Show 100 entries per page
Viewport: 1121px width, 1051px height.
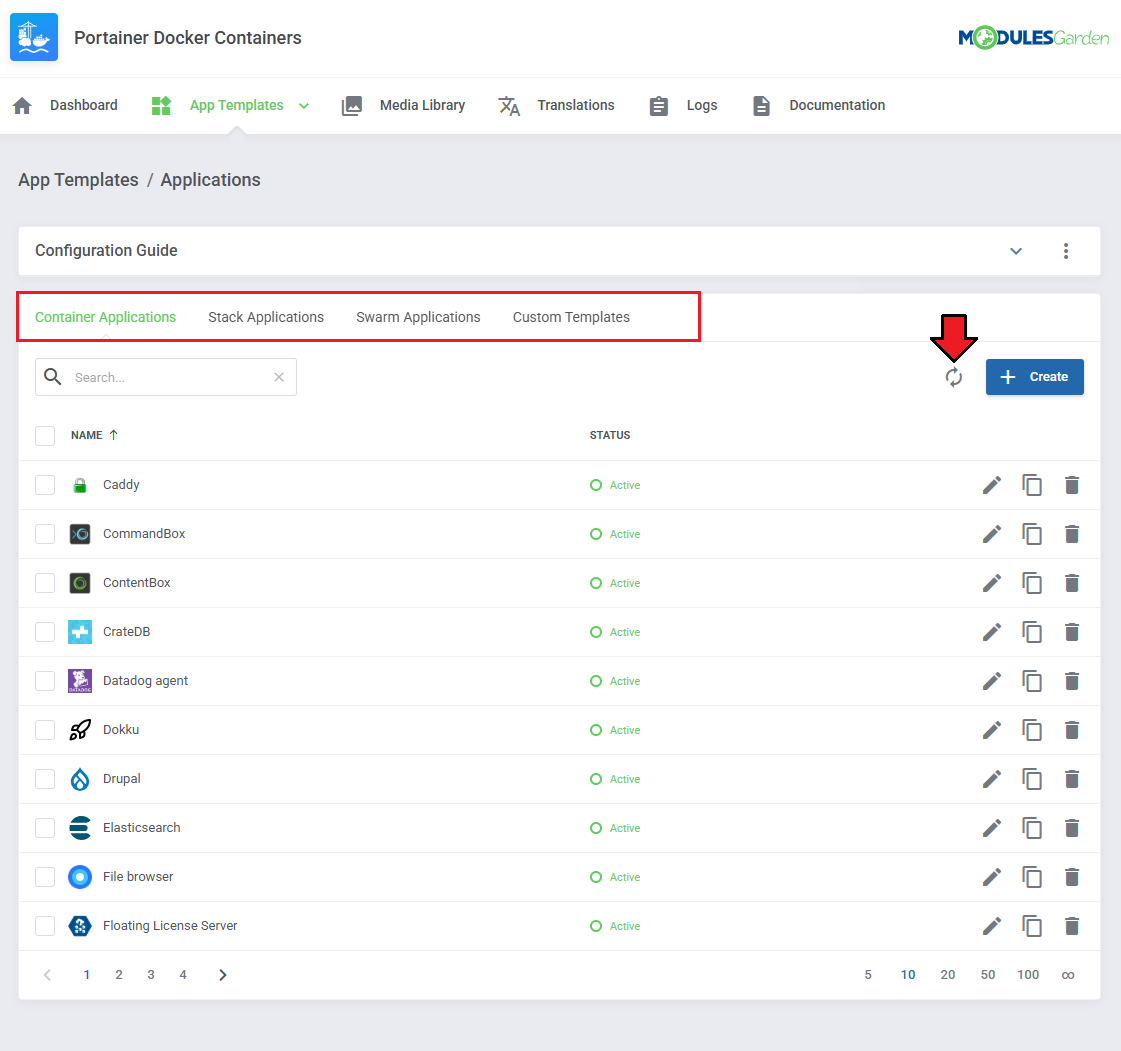[1028, 974]
